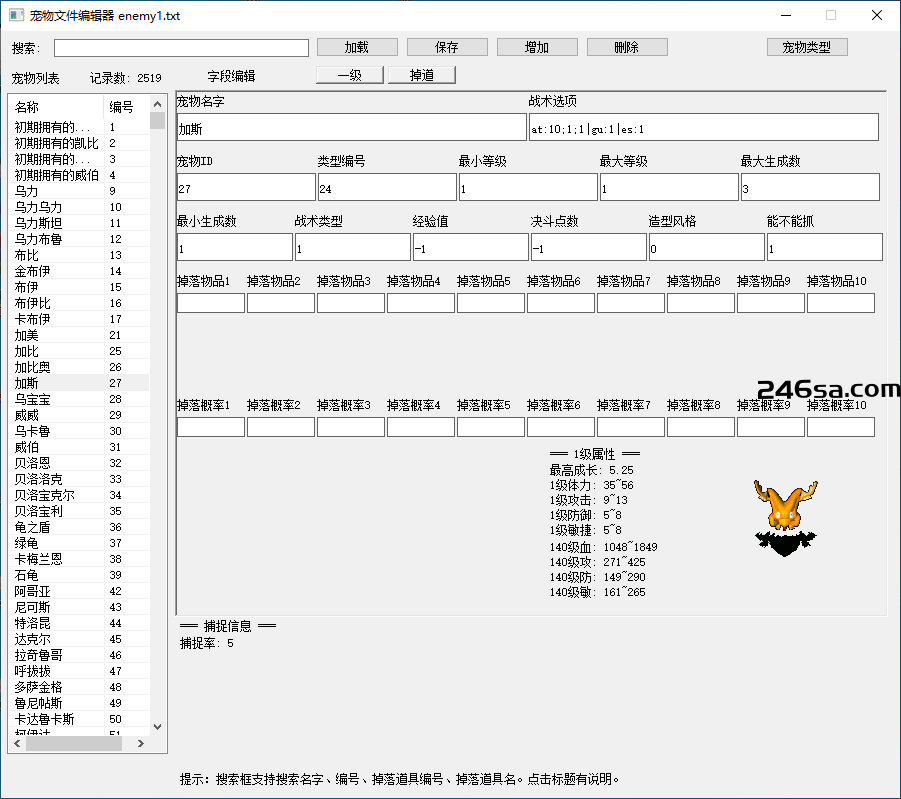Viewport: 901px width, 799px height.
Task: Select pet 龟之盾 in the list
Action: (x=79, y=527)
